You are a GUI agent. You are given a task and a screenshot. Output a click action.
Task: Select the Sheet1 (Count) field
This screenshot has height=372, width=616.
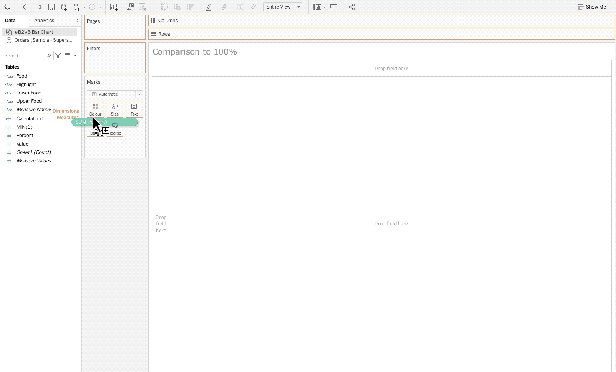click(34, 152)
